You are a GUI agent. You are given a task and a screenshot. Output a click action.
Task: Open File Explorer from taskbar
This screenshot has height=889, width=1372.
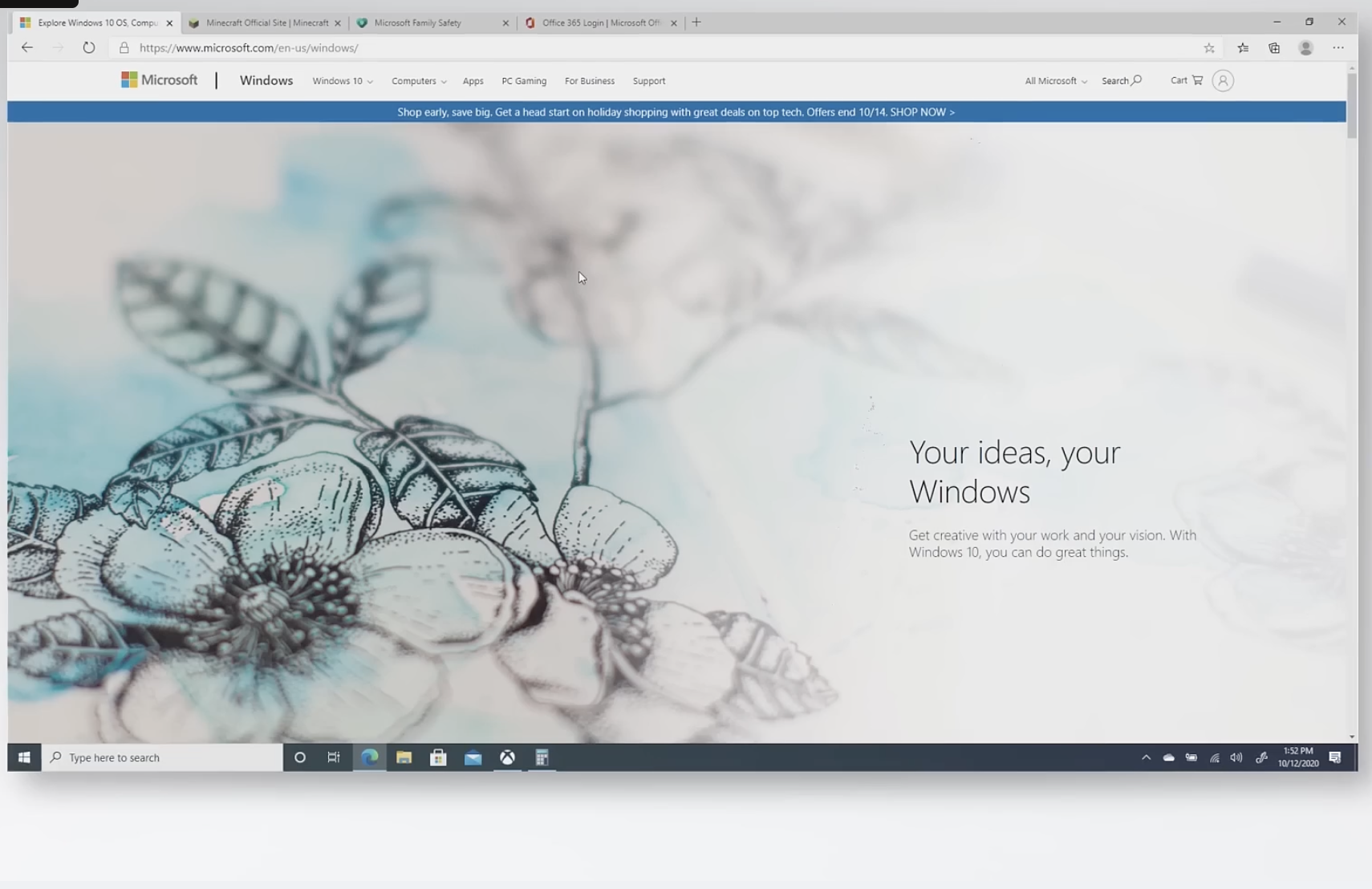(x=404, y=757)
